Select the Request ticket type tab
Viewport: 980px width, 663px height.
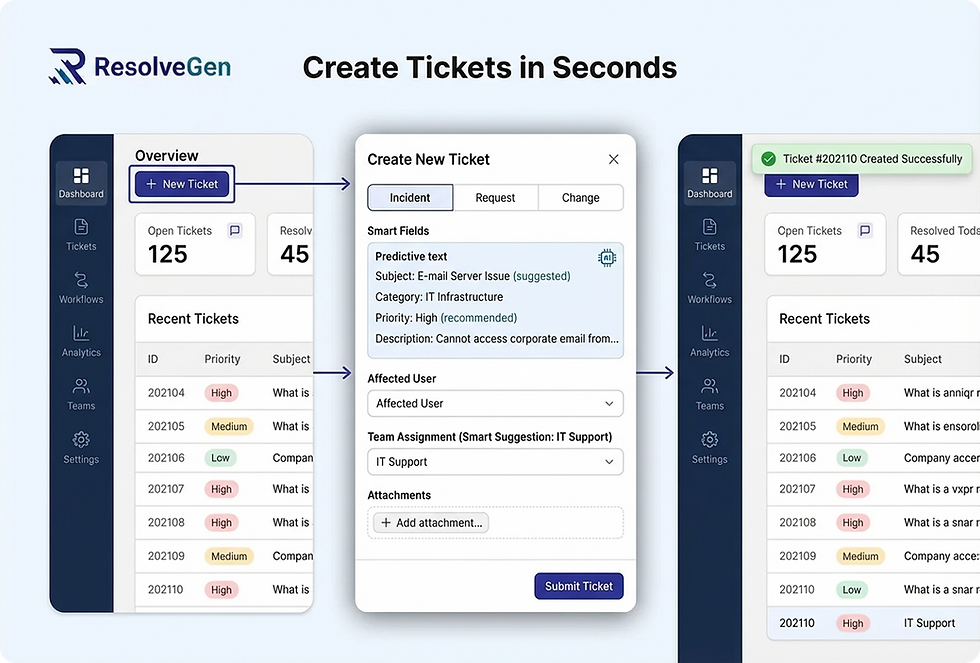point(496,197)
